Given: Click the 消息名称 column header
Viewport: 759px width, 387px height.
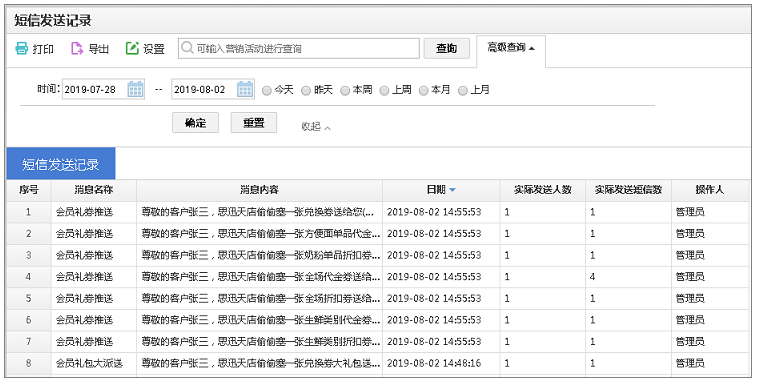Looking at the screenshot, I should coord(94,190).
